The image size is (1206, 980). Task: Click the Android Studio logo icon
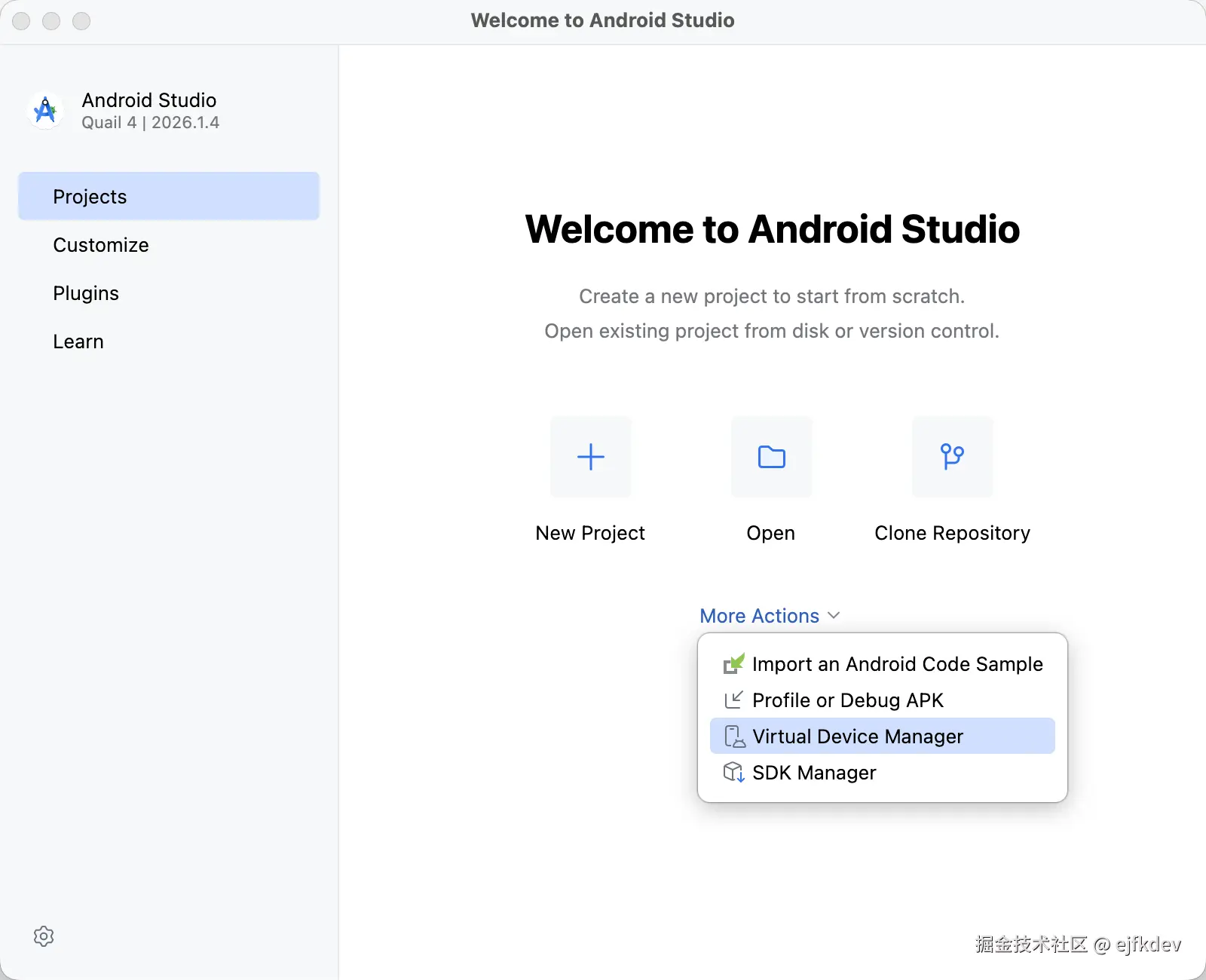46,111
